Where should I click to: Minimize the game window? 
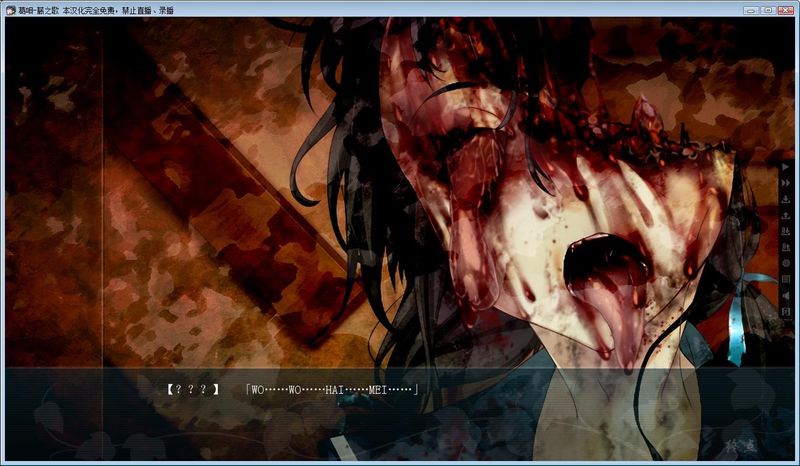[x=750, y=9]
